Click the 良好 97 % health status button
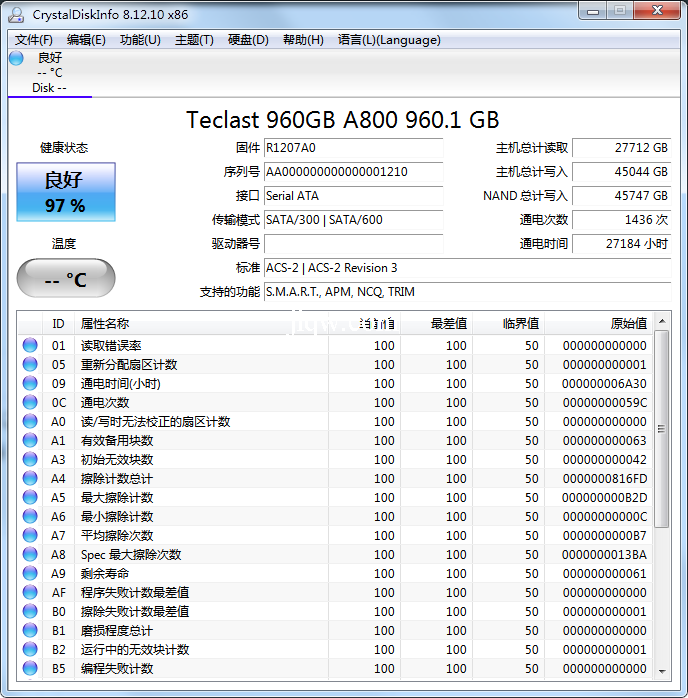688x698 pixels. pos(65,192)
